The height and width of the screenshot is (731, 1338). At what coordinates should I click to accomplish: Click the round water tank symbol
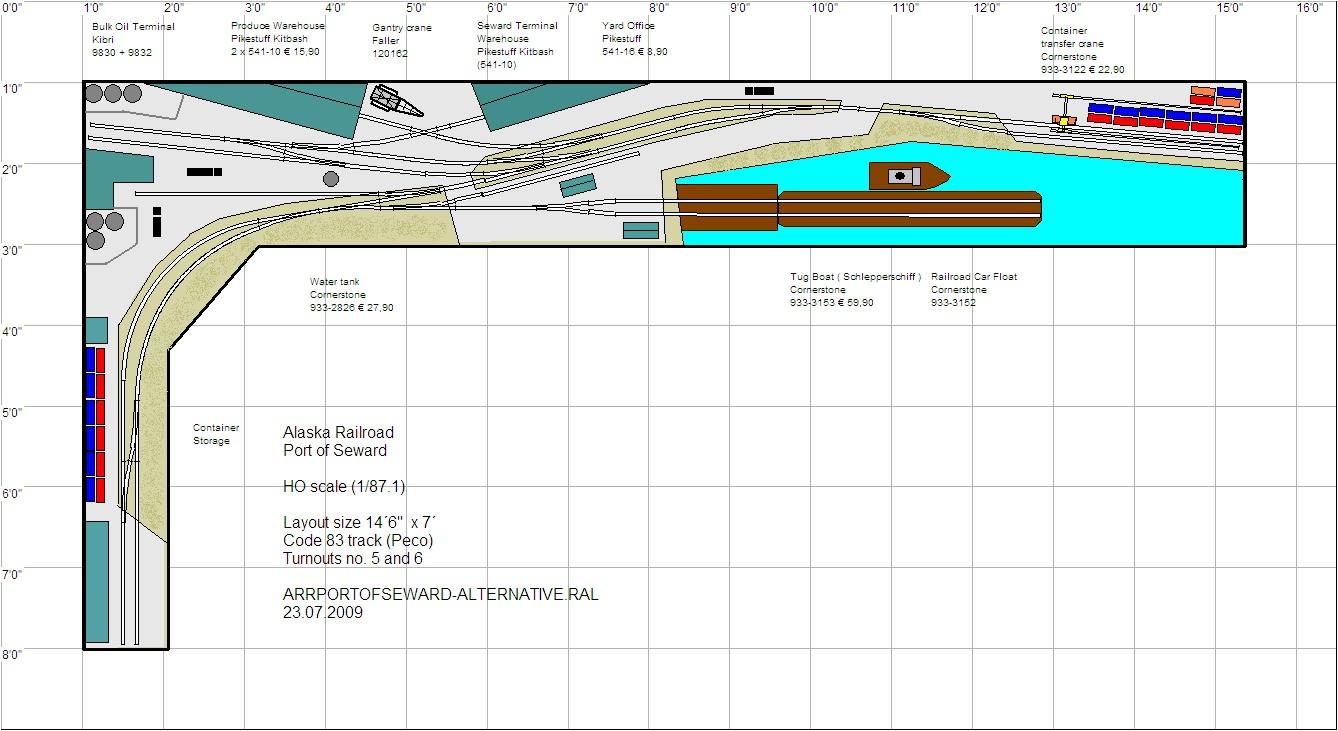[x=331, y=179]
